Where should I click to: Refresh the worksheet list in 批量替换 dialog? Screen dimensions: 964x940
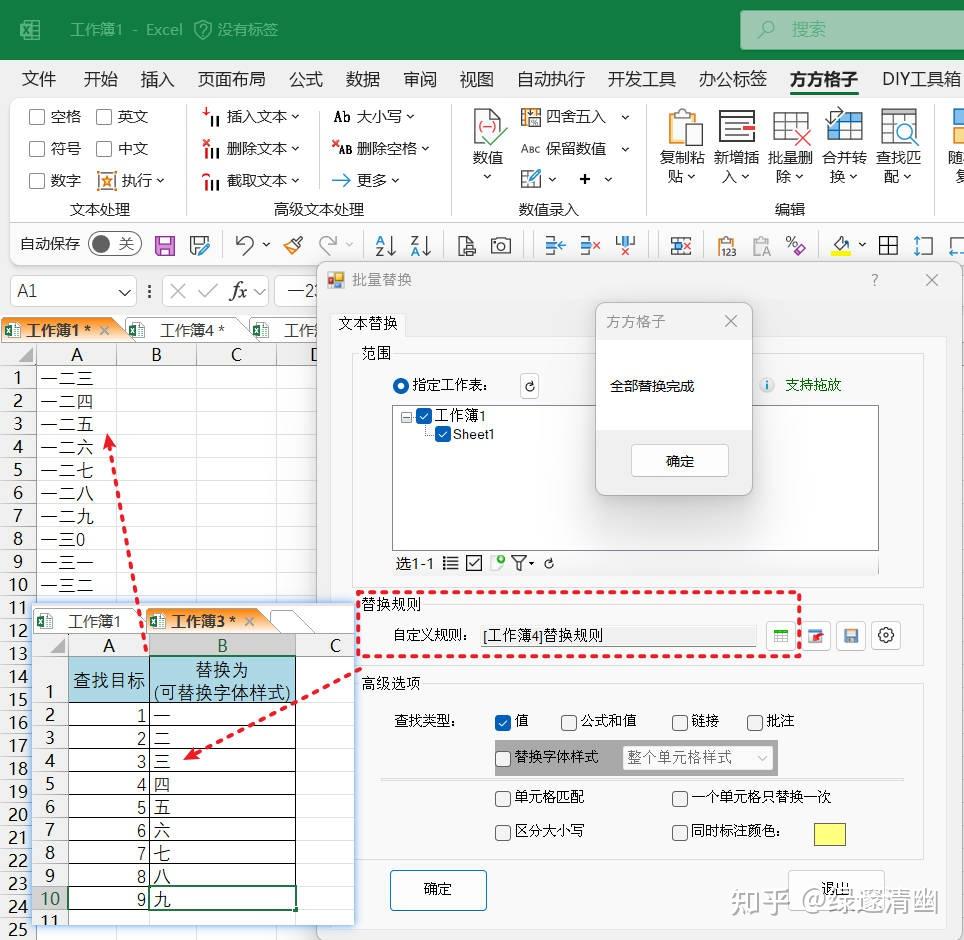click(x=529, y=385)
